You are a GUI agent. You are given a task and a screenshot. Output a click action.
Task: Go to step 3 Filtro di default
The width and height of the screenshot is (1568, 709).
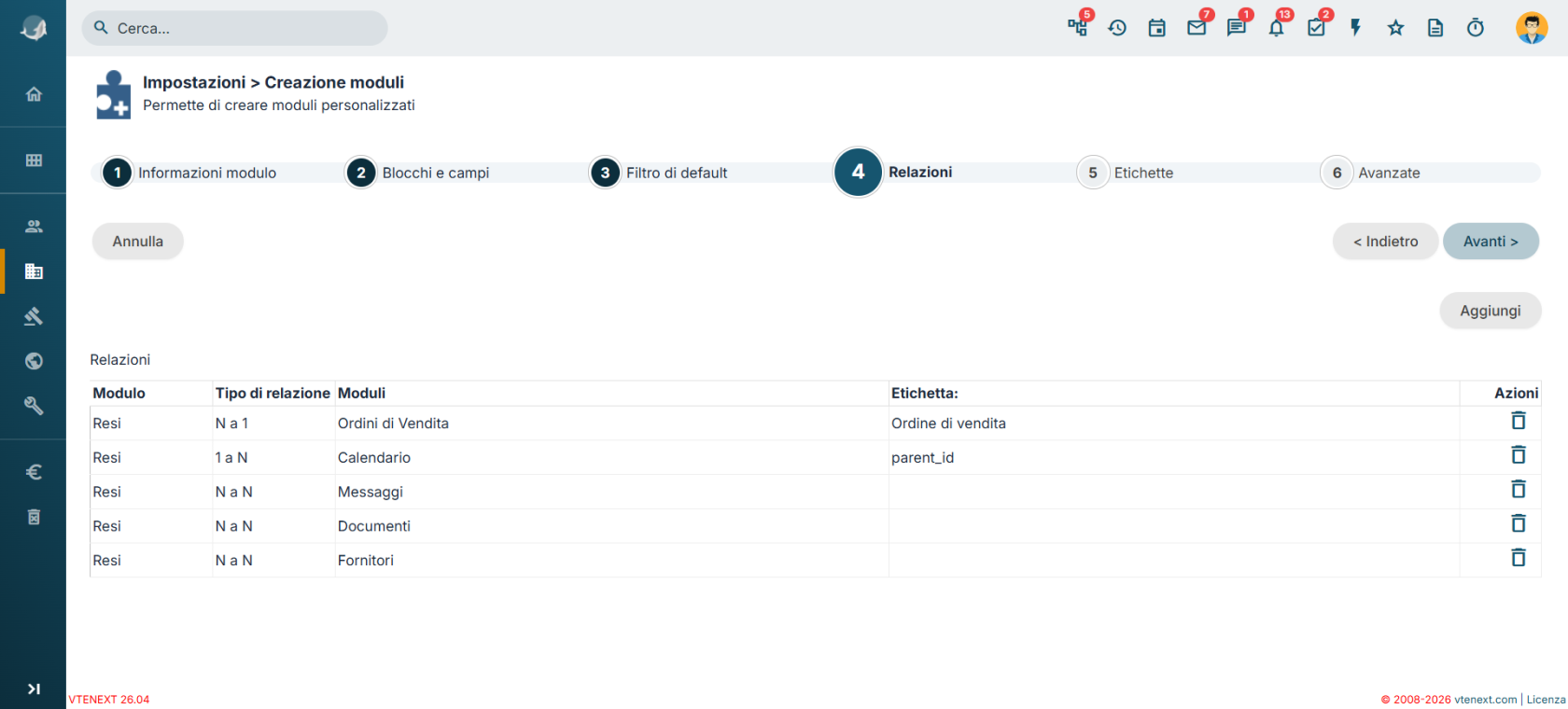pos(659,173)
